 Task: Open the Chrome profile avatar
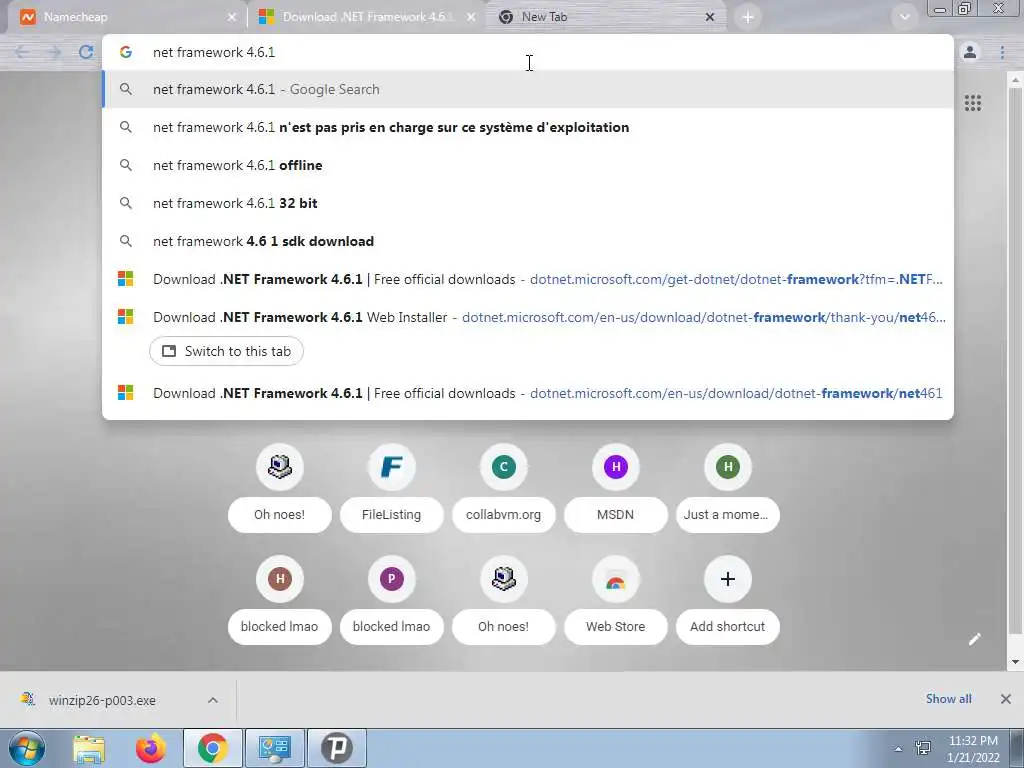970,52
